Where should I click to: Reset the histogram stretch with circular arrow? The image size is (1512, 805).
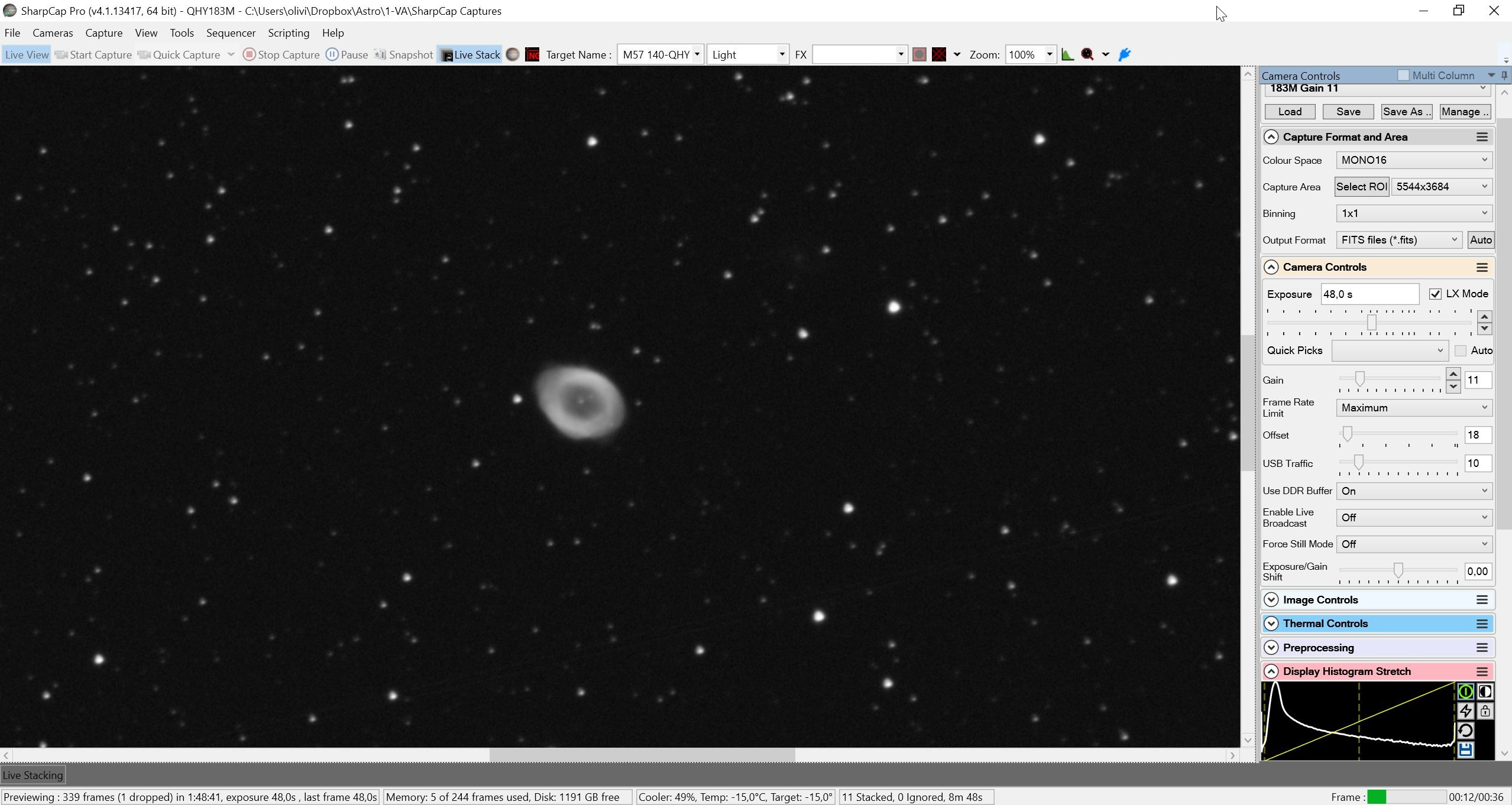coord(1465,731)
